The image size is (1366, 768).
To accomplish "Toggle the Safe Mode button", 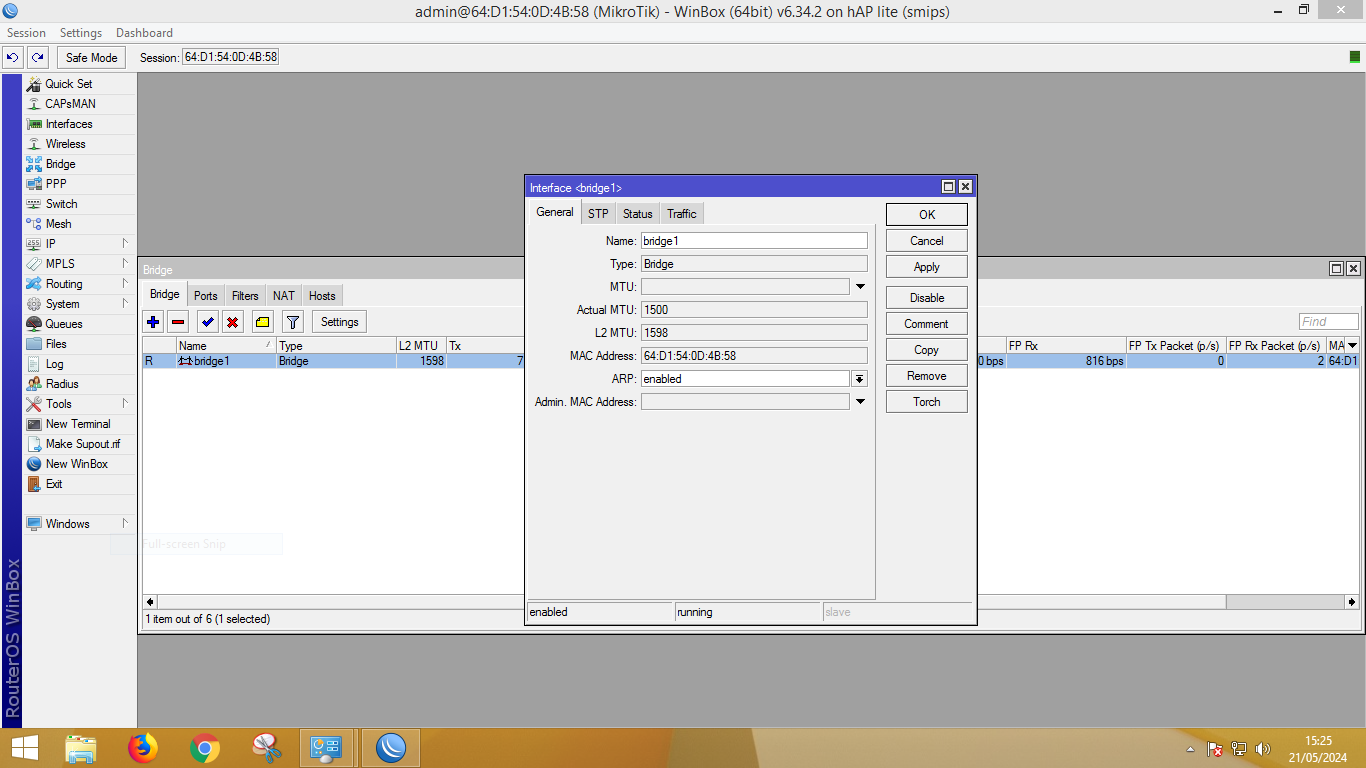I will tap(91, 58).
